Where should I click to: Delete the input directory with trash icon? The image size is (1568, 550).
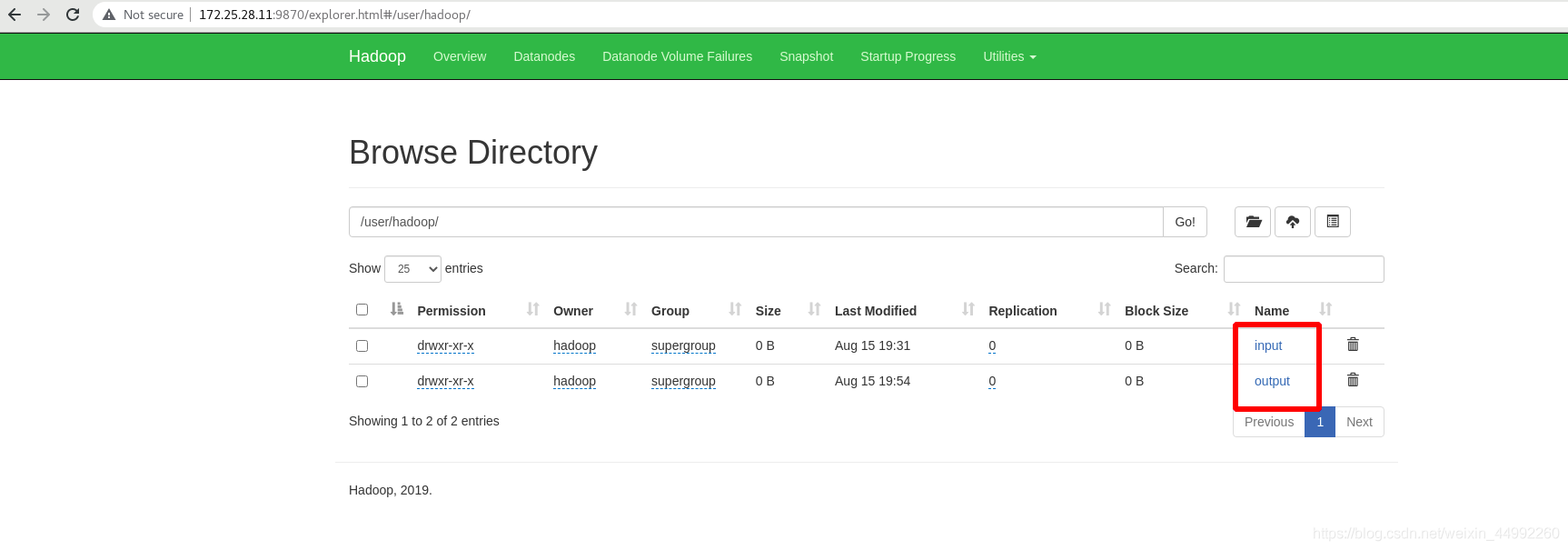[x=1353, y=345]
